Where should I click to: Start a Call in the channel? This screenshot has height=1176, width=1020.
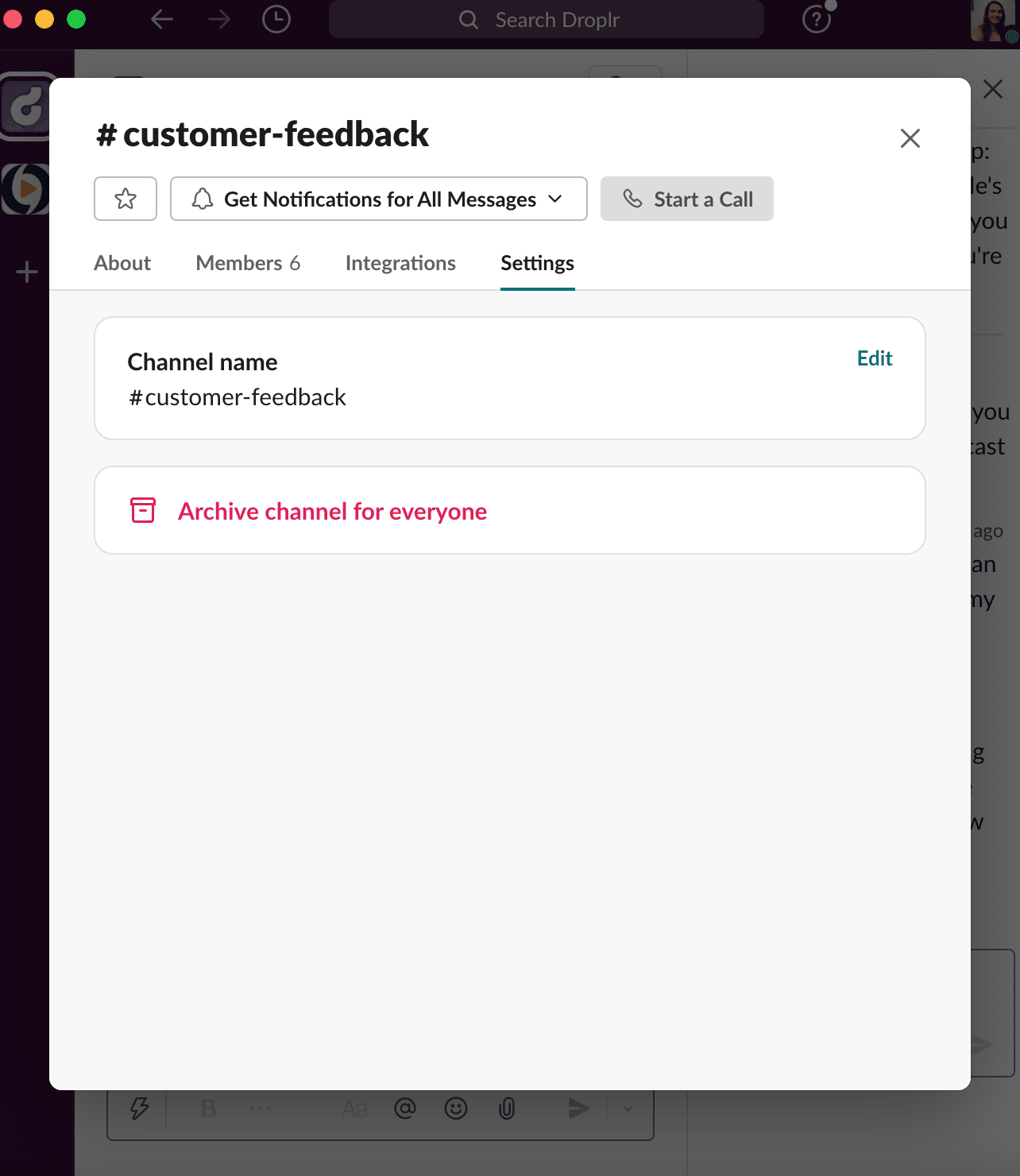click(x=686, y=199)
